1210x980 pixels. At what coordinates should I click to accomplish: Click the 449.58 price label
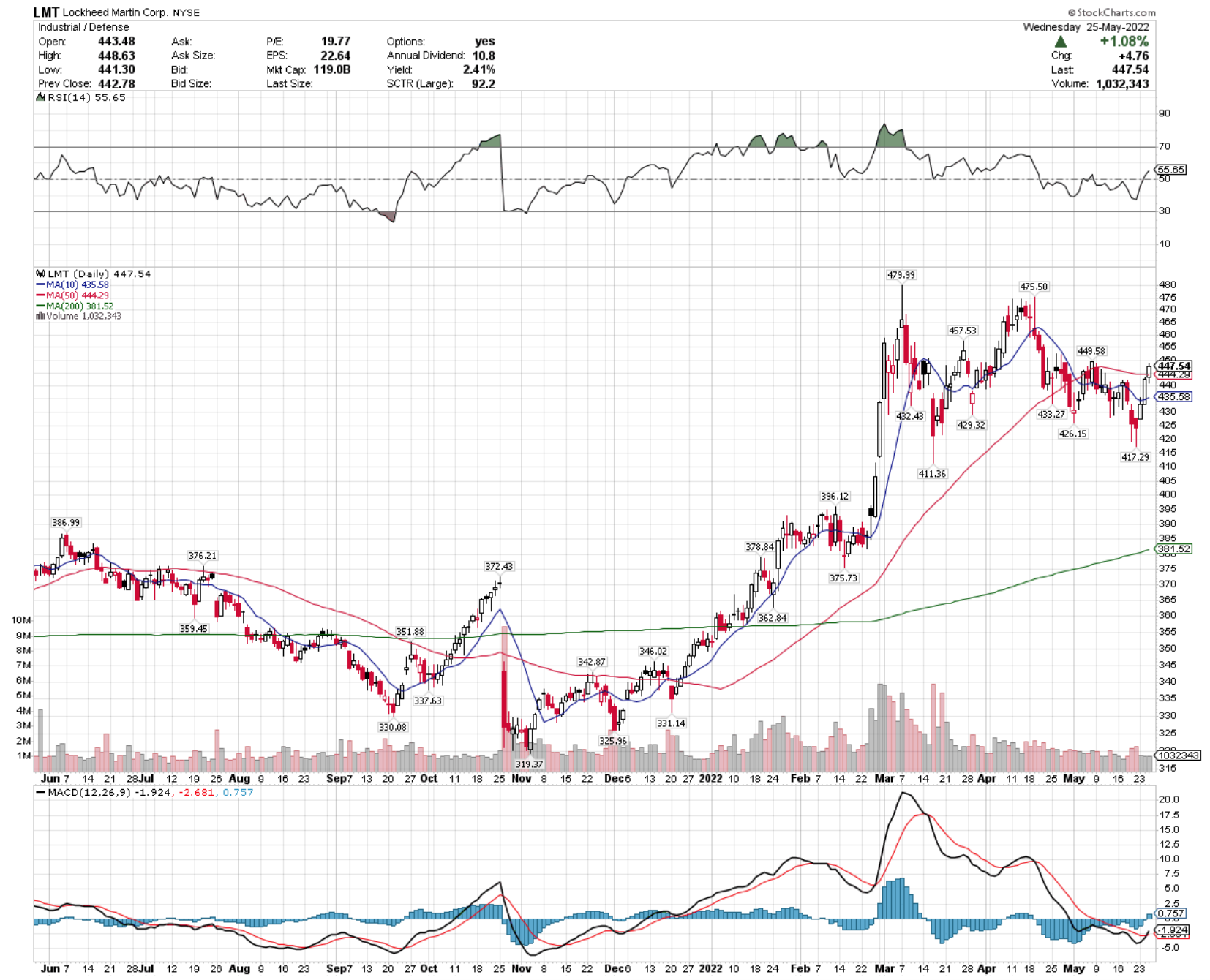[x=1091, y=351]
